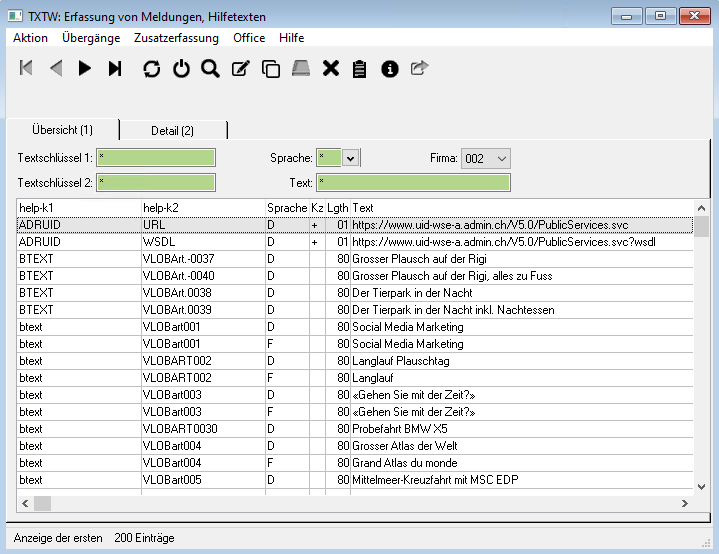Click the Textschlüssel 1 input field
The width and height of the screenshot is (719, 554).
click(156, 158)
